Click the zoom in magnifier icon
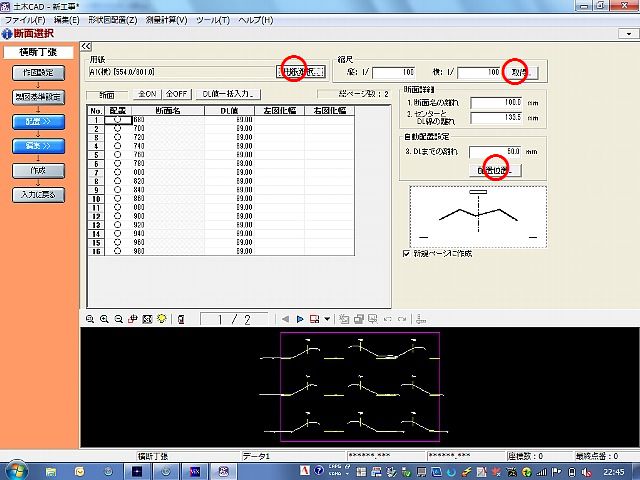This screenshot has width=640, height=480. pos(104,319)
